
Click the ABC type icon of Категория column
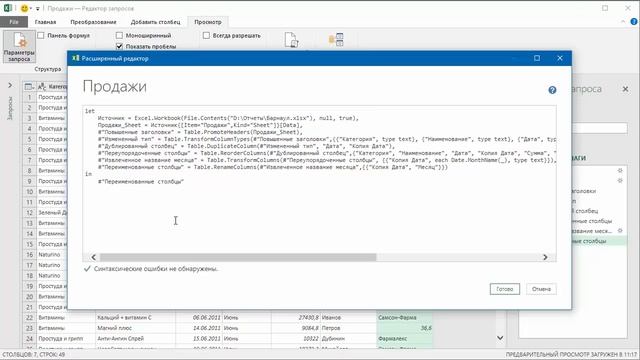pos(42,87)
